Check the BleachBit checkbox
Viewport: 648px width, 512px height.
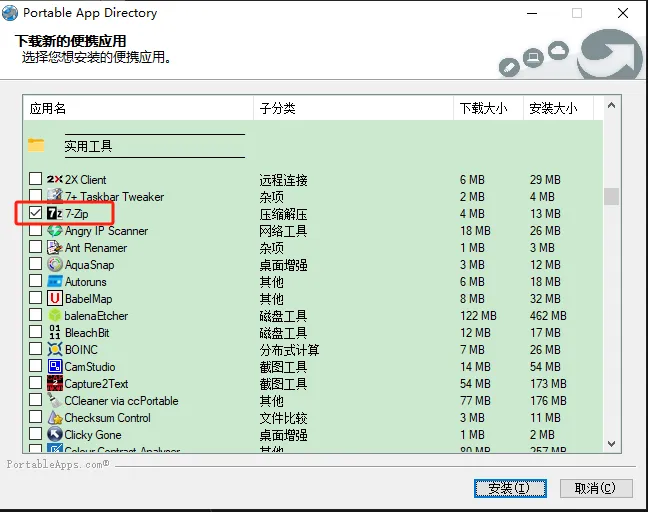pos(36,332)
